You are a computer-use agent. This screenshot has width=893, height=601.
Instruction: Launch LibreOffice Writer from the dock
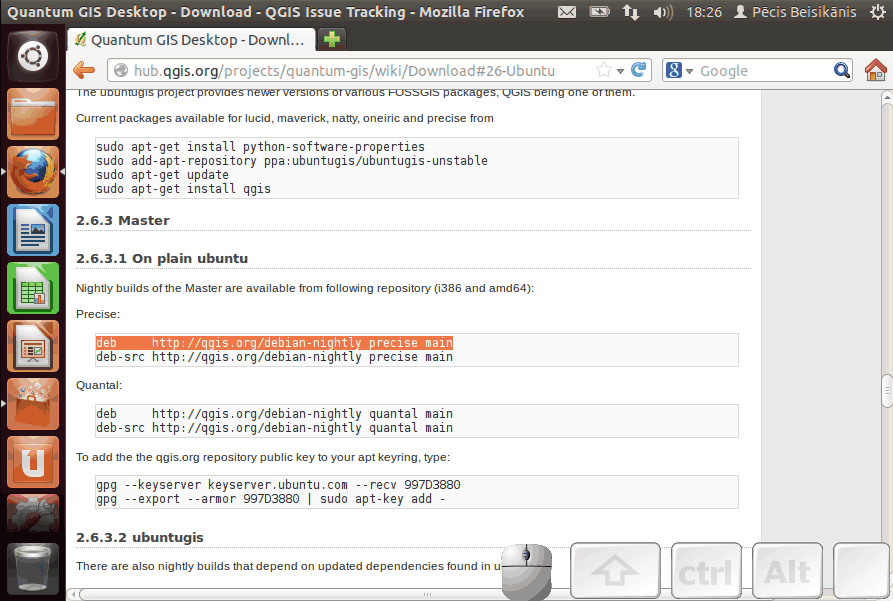click(33, 230)
